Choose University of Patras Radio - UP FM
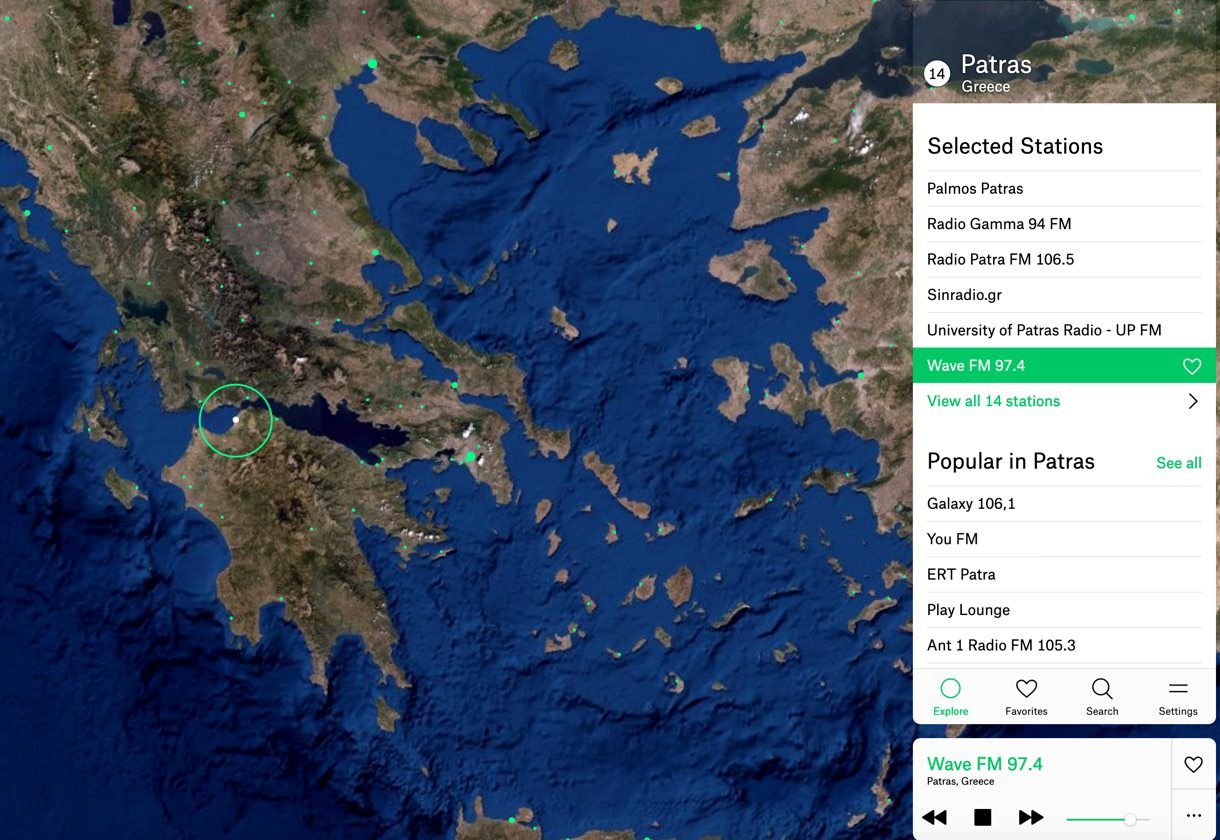Viewport: 1220px width, 840px height. point(1044,330)
